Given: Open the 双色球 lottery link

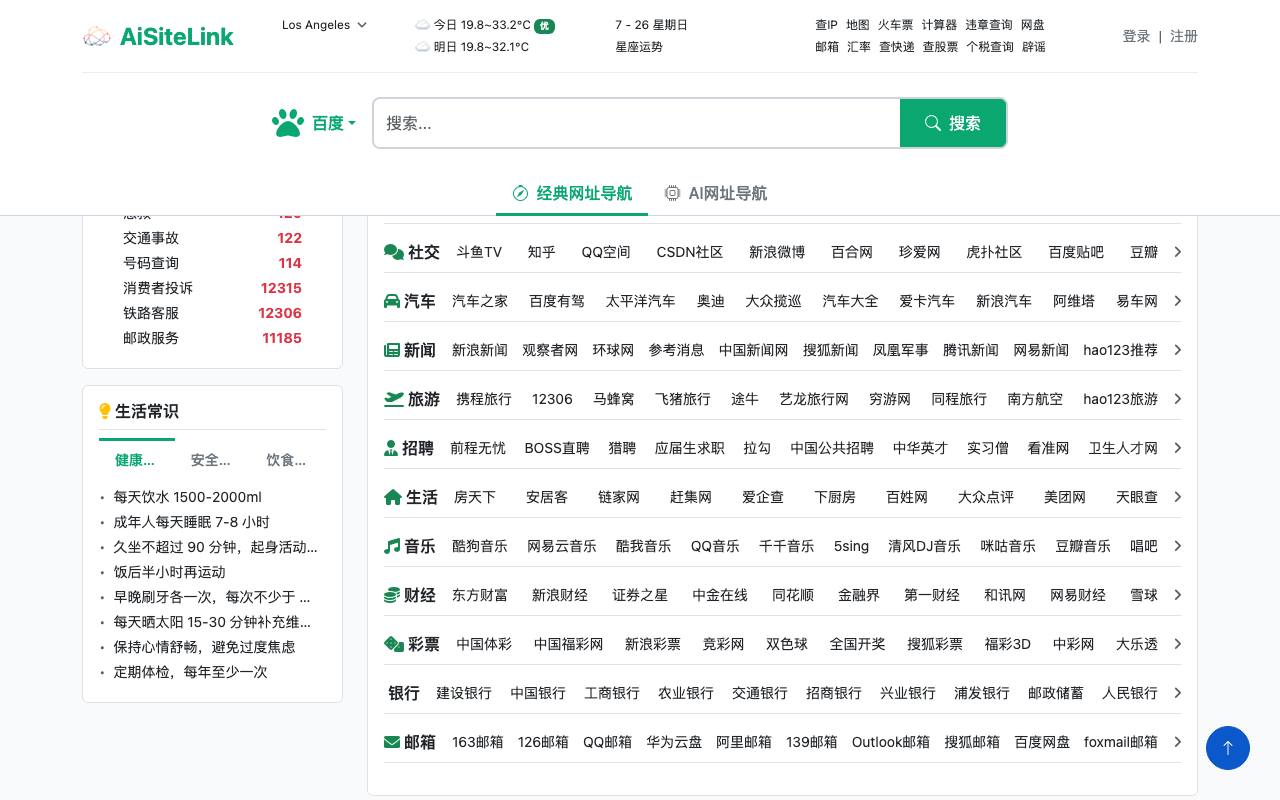Looking at the screenshot, I should coord(787,644).
